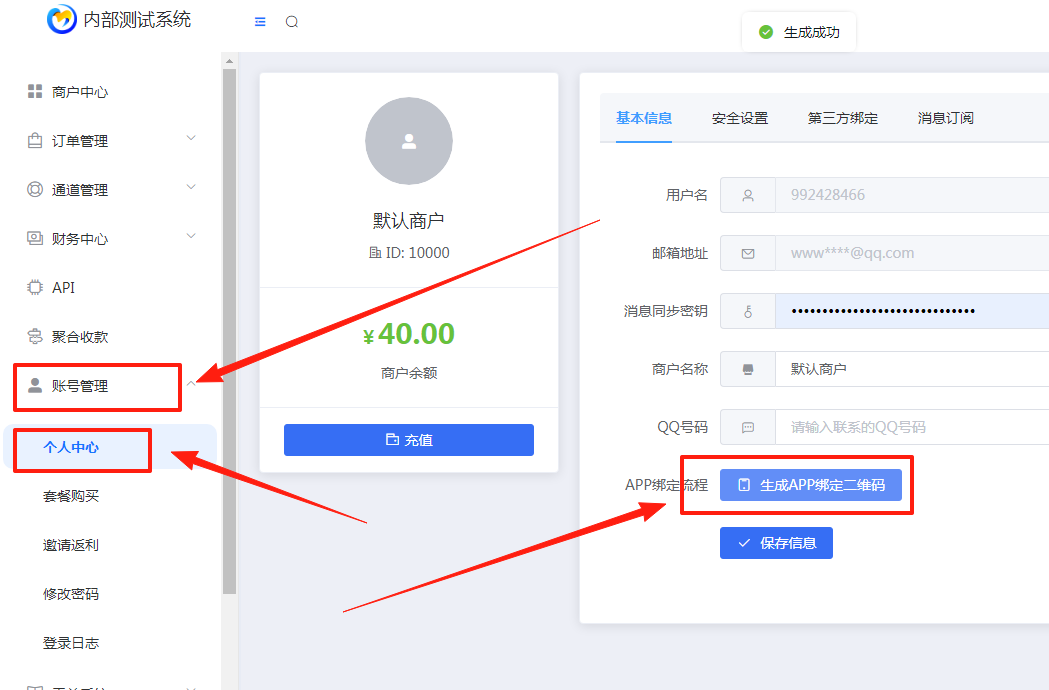The height and width of the screenshot is (690, 1049).
Task: Click the 生成成功 notification text
Action: coord(812,32)
